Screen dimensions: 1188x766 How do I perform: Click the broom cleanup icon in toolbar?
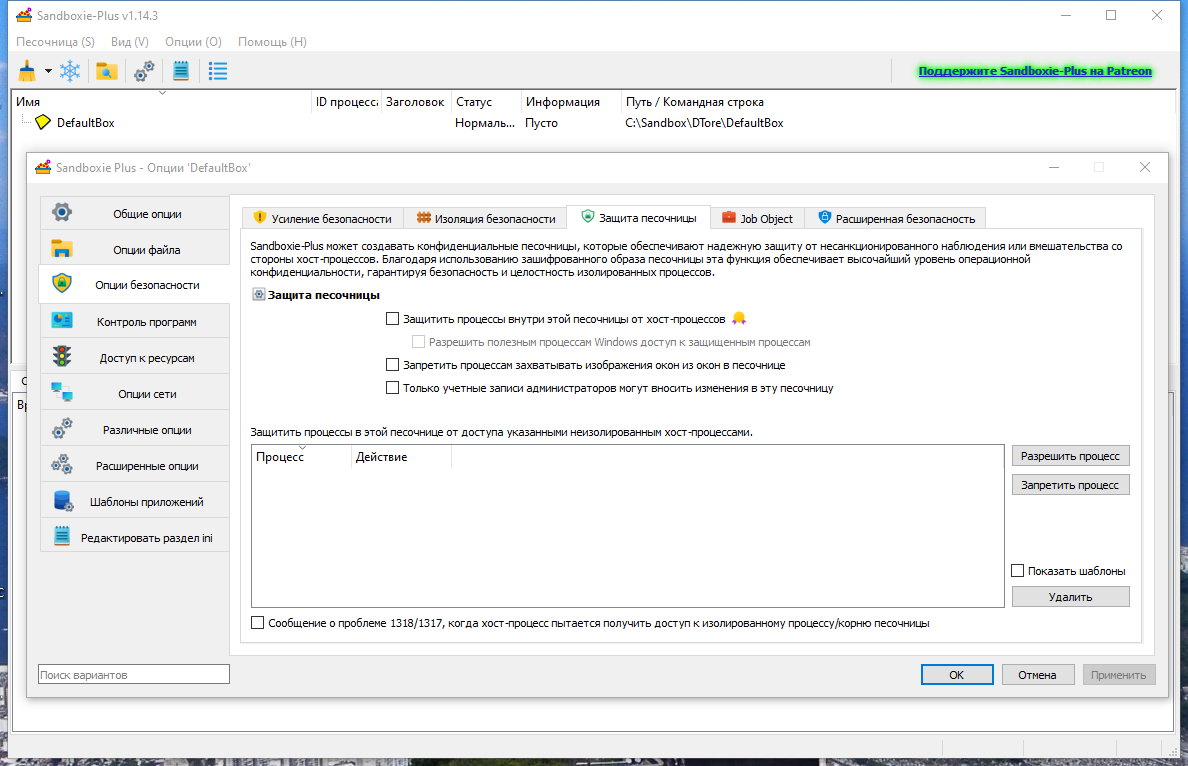click(27, 71)
